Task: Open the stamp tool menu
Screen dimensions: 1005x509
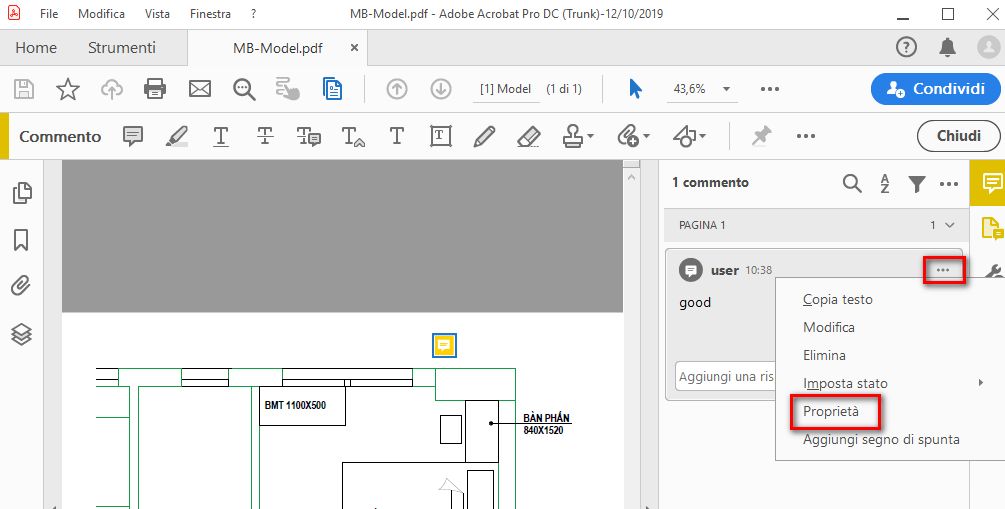Action: click(577, 136)
